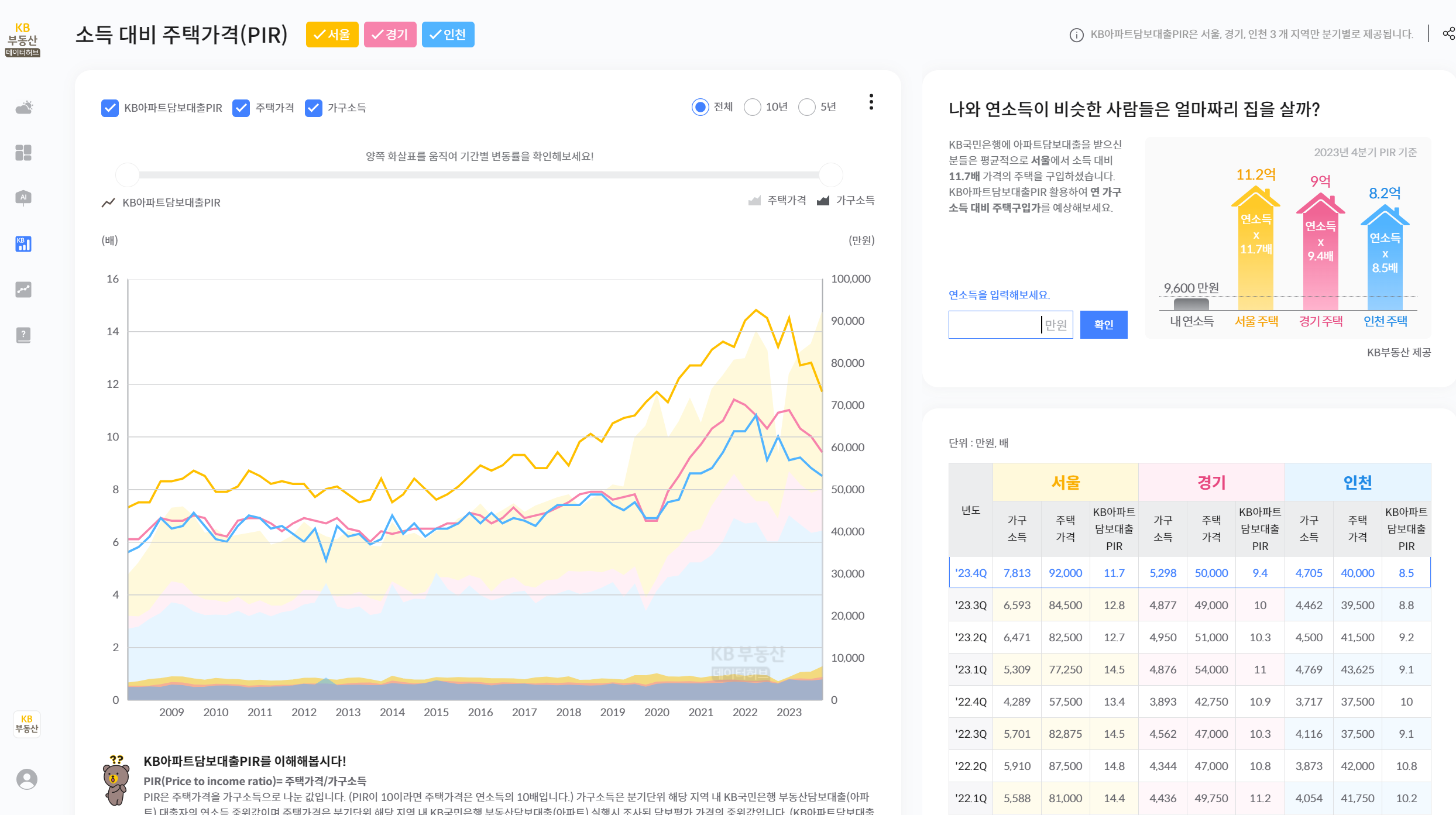Select the KB statistics chart sidebar icon
The height and width of the screenshot is (815, 1456).
(23, 243)
